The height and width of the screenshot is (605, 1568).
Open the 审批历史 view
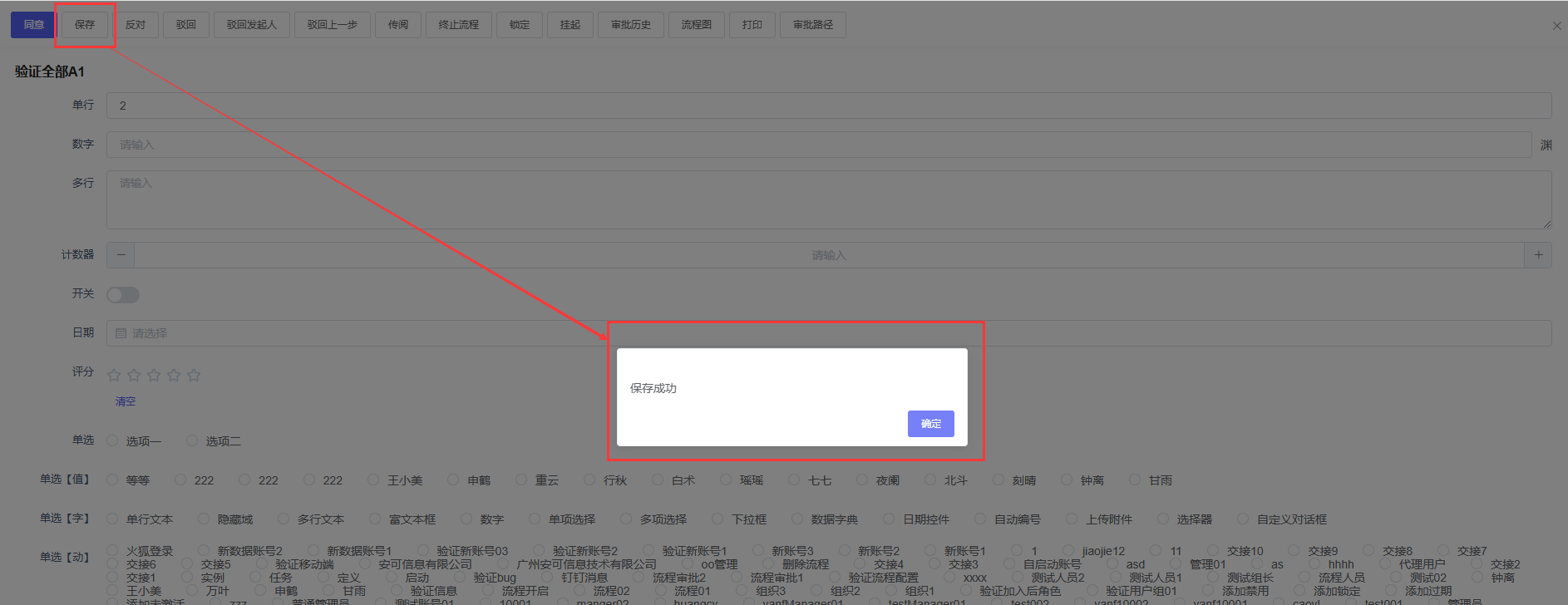630,25
